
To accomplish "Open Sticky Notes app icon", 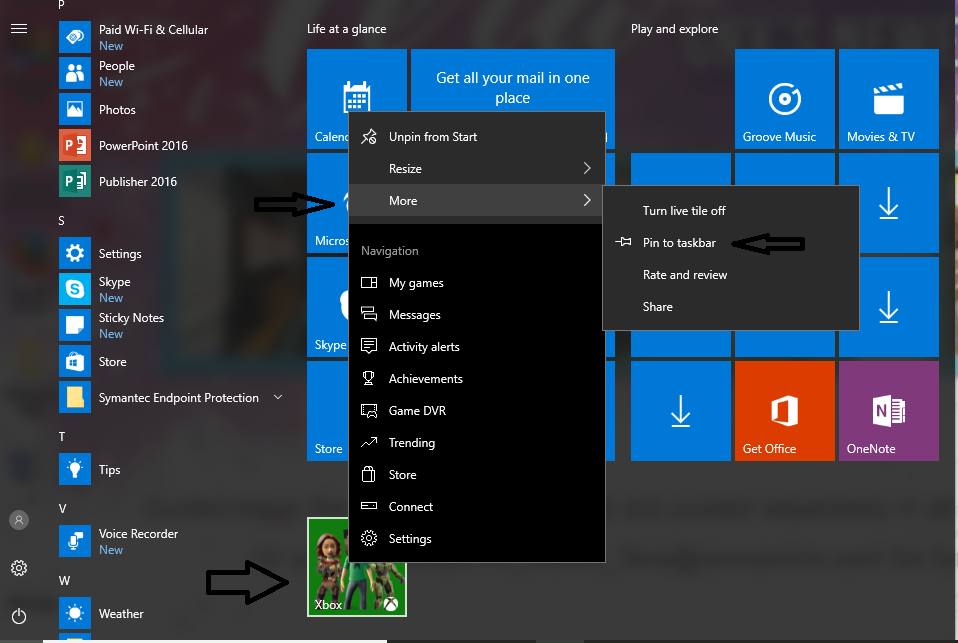I will tap(75, 325).
